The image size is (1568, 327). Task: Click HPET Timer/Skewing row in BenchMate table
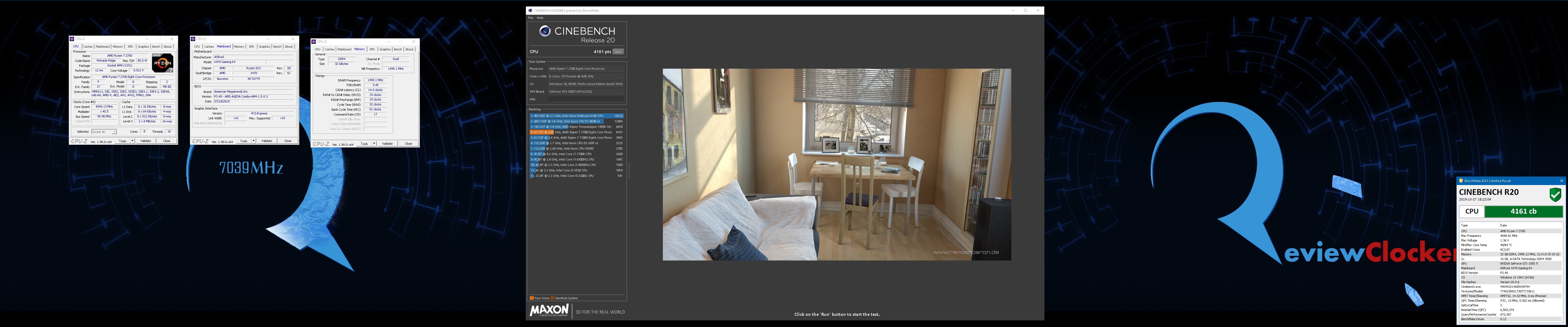coord(1511,296)
